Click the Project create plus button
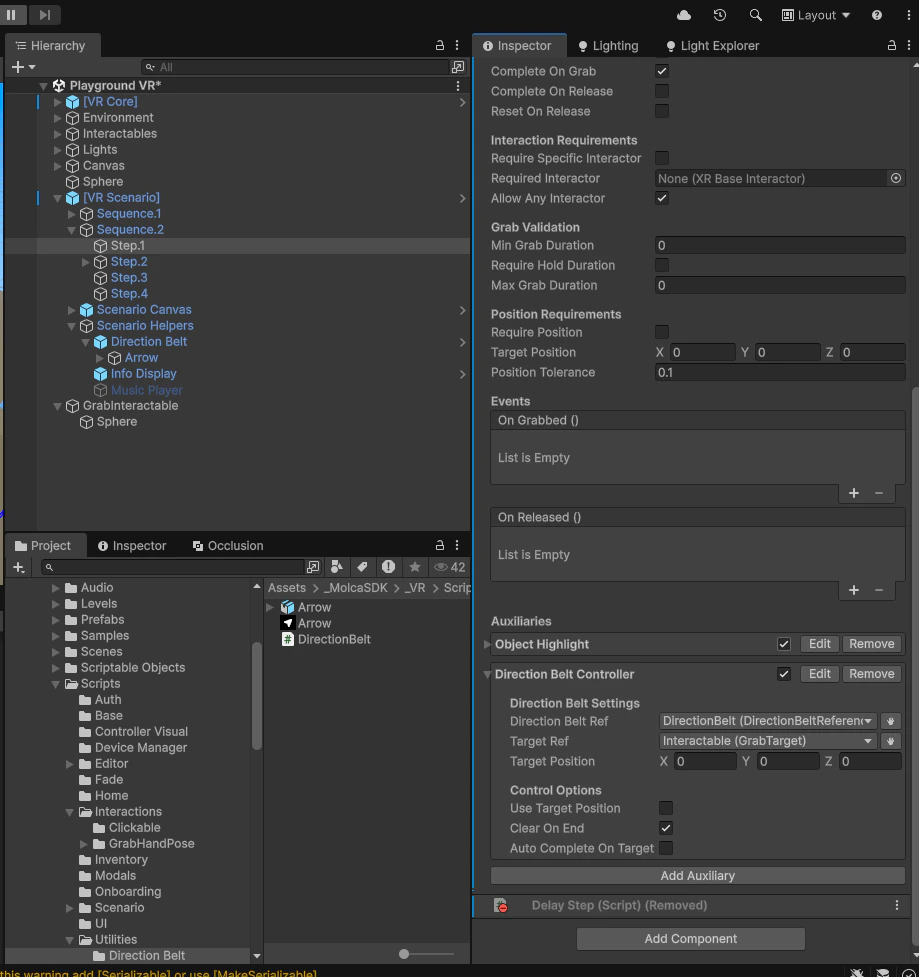 coord(19,567)
